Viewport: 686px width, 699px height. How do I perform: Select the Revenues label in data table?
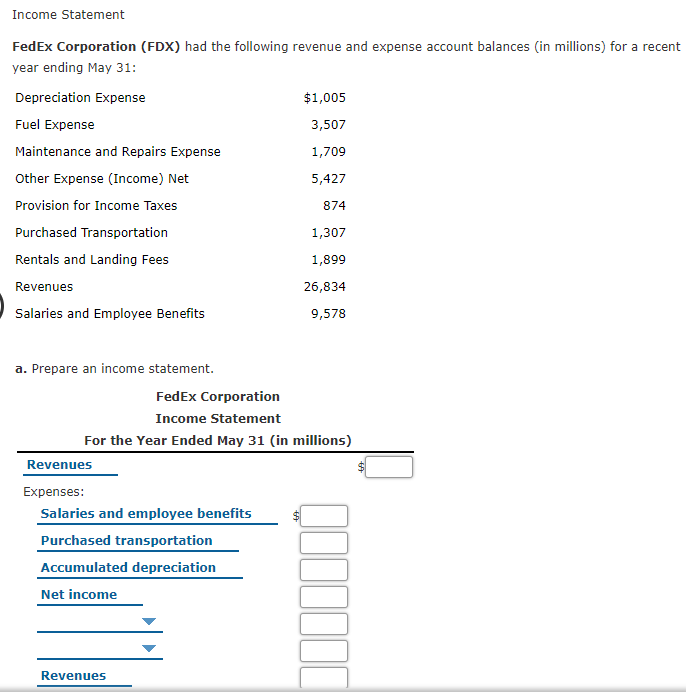tap(44, 287)
